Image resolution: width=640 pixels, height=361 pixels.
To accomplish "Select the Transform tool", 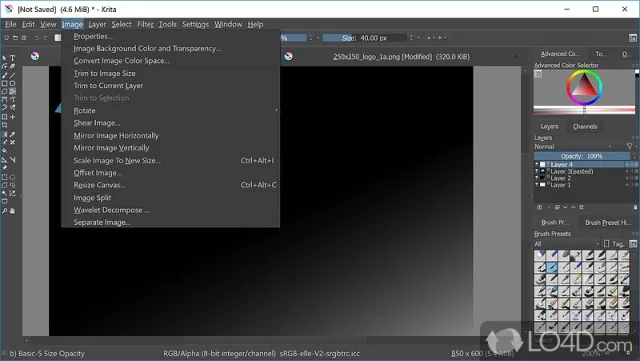I will pos(4,117).
